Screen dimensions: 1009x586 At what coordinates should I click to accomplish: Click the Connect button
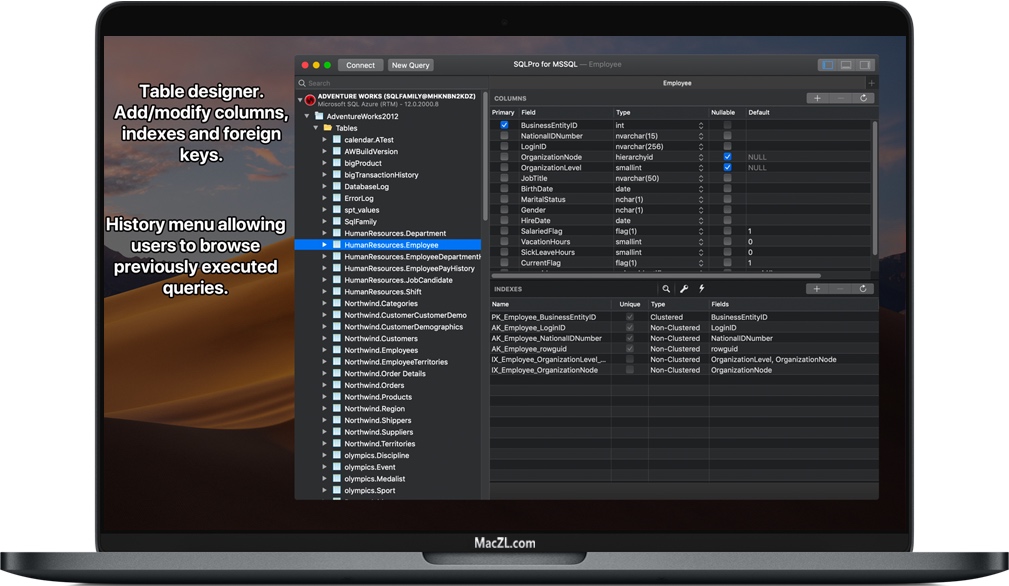360,64
